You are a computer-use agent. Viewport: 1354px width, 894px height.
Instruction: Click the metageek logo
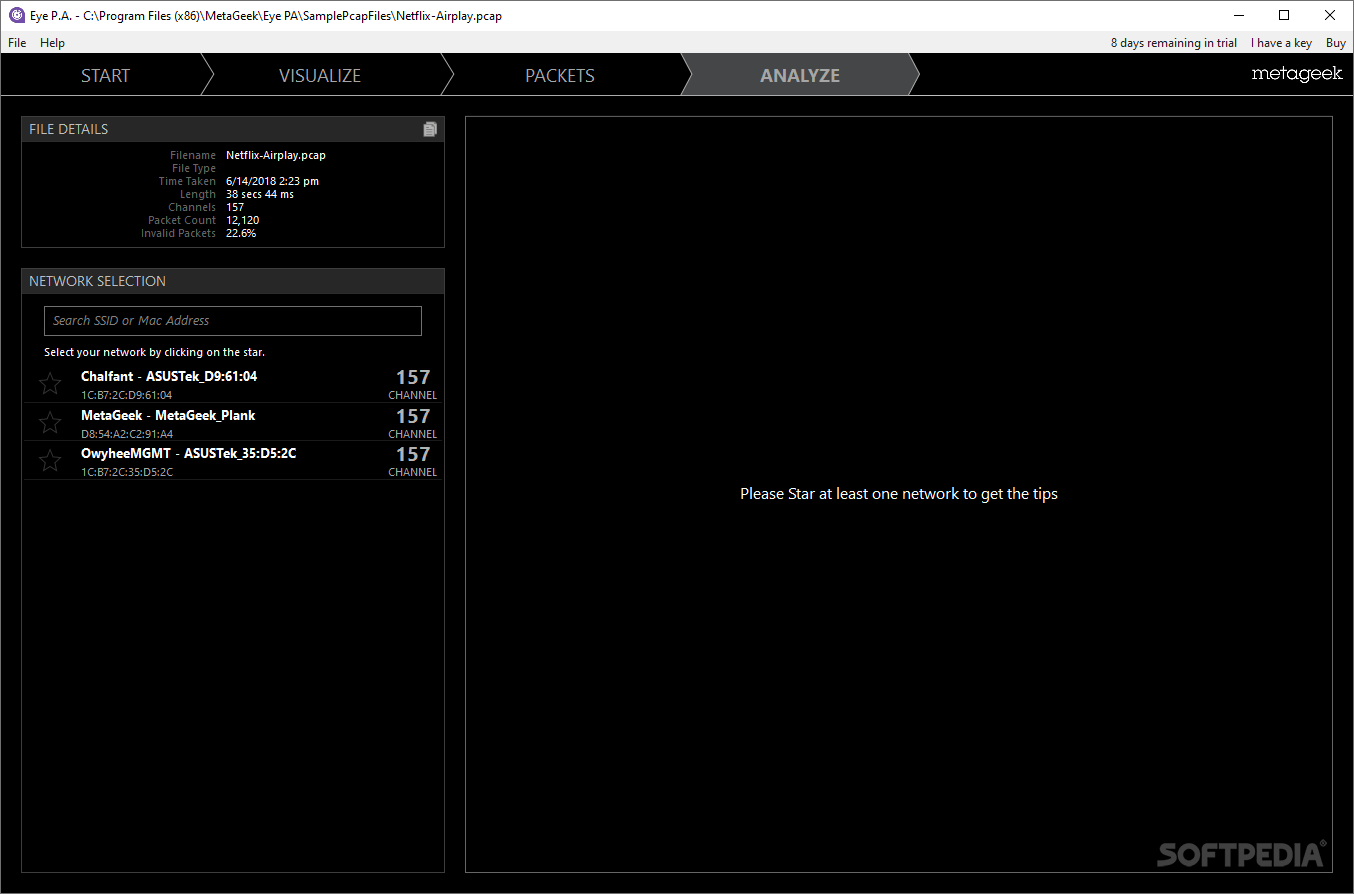1297,74
